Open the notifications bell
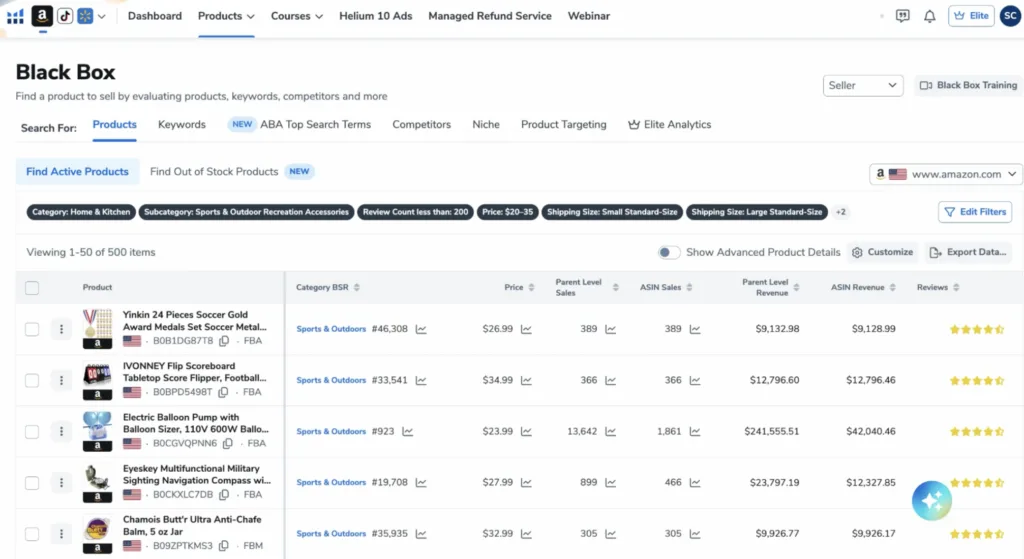 [929, 16]
